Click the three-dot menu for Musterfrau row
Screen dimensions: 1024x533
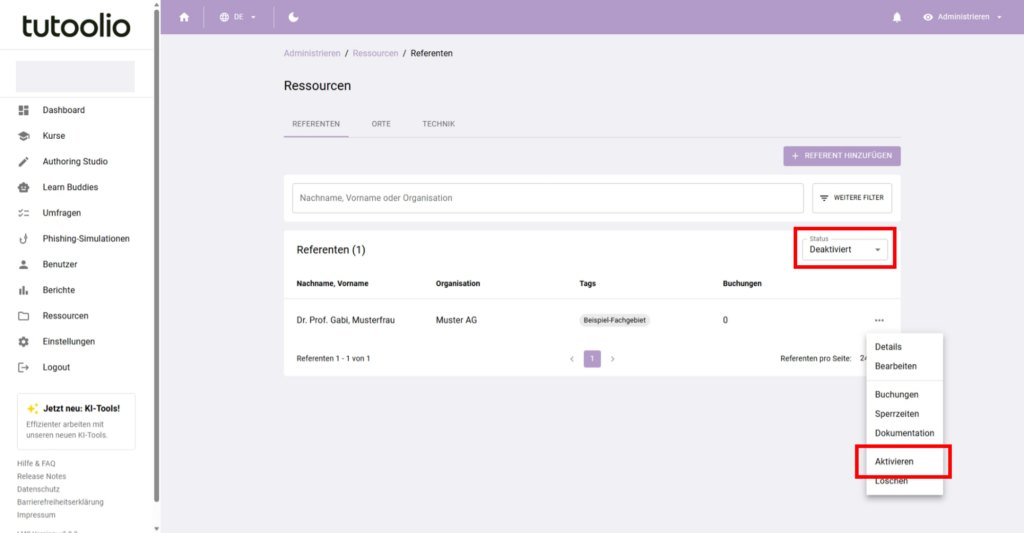879,320
